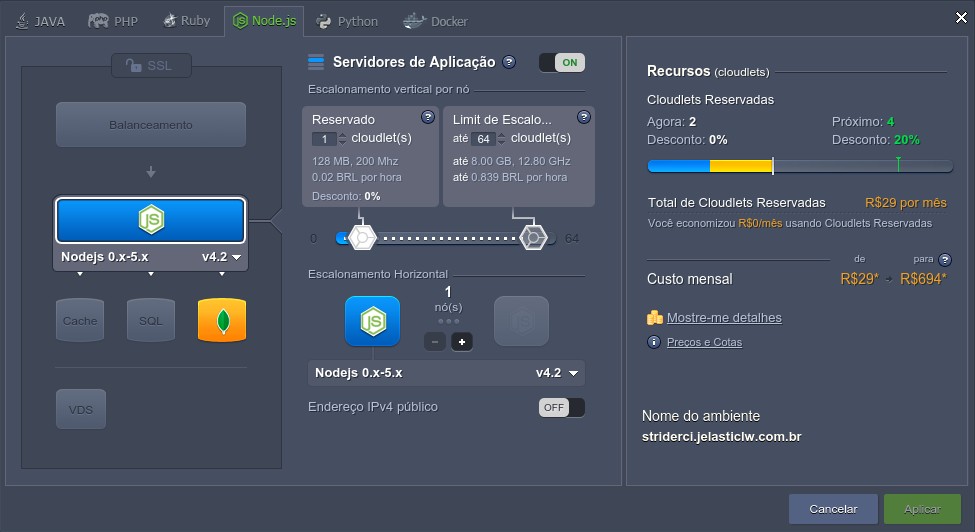Open the Reservado help icon
Screen dimensions: 975x532
[428, 117]
